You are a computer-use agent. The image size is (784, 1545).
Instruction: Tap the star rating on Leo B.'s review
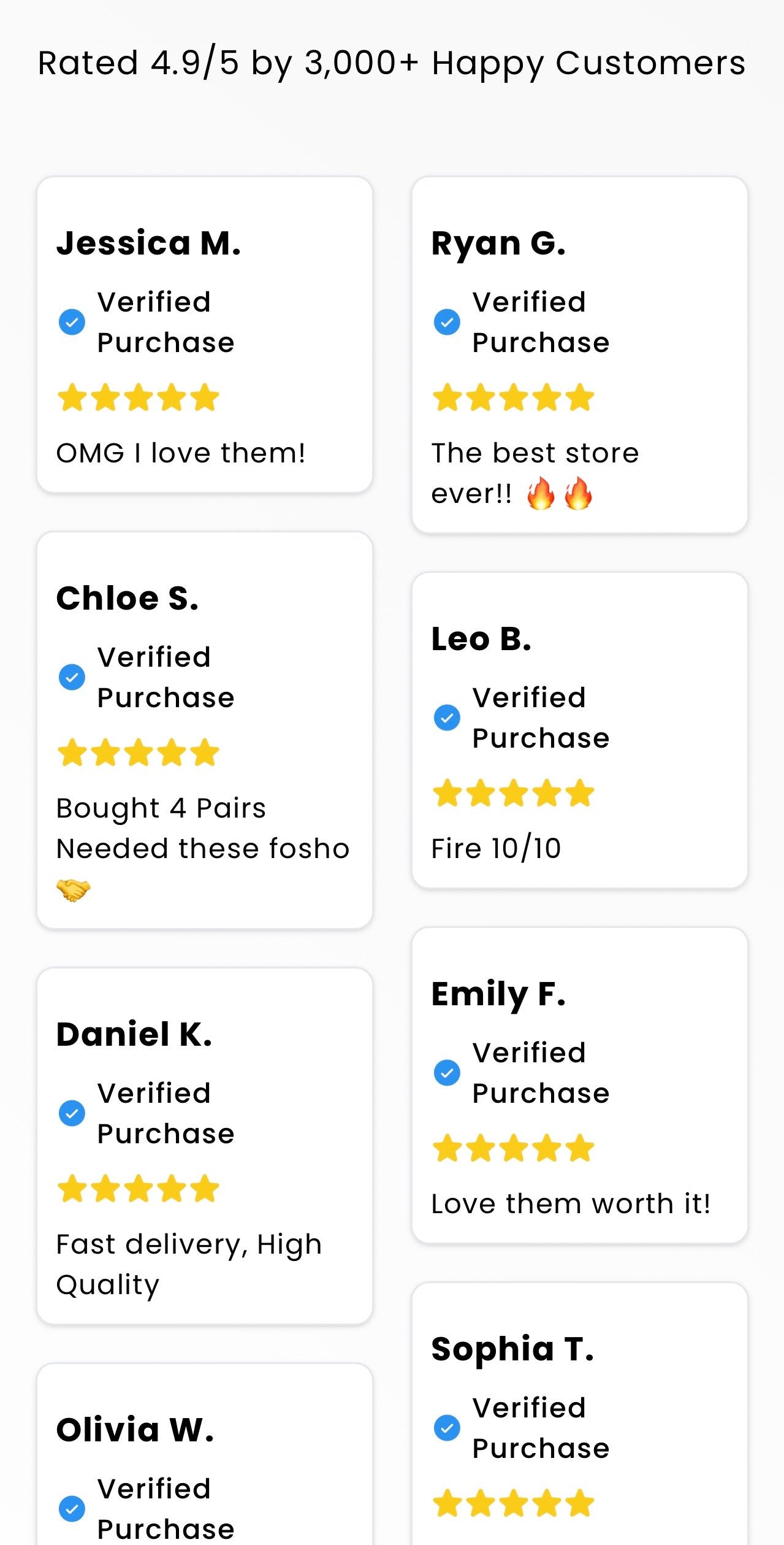point(514,793)
